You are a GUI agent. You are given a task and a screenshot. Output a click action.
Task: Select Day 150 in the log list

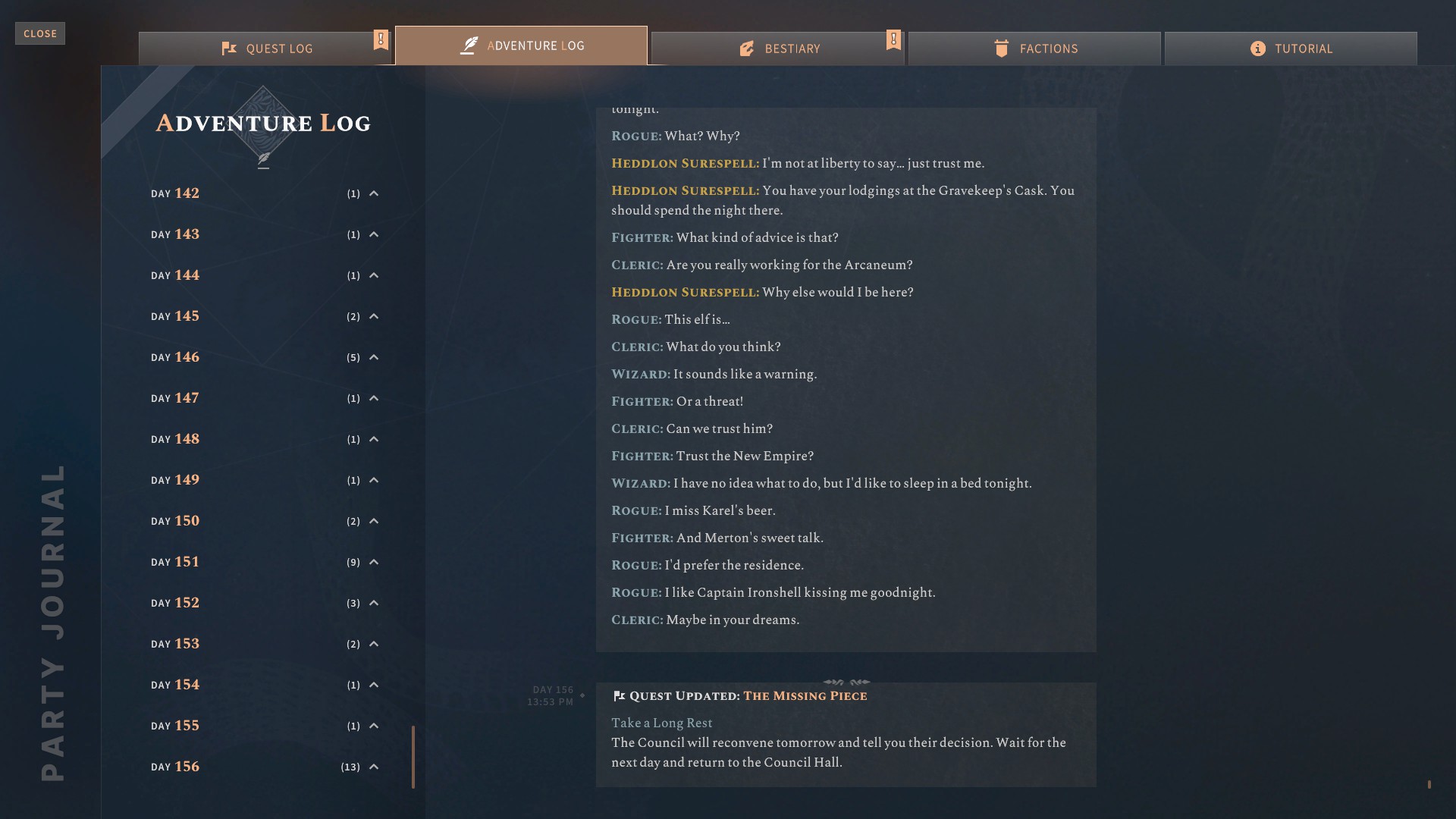point(265,521)
